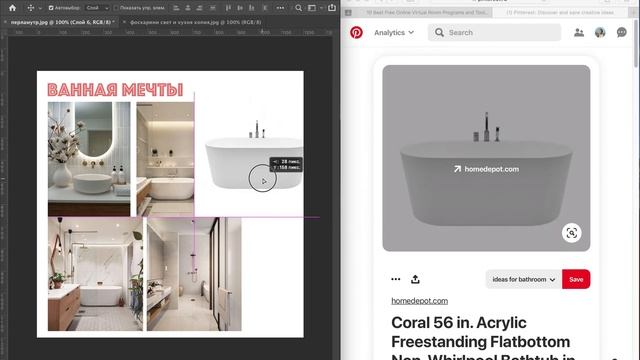The width and height of the screenshot is (640, 360).
Task: Click the ВАННАЯ МЕЧТЫ title text on canvas
Action: pos(115,90)
